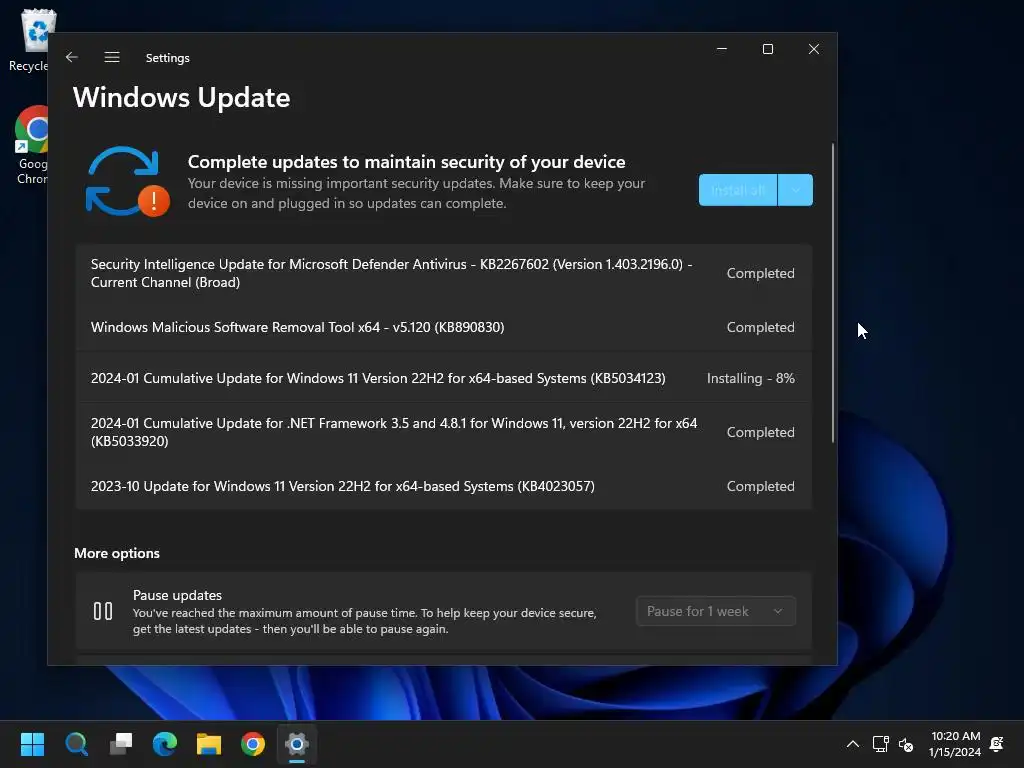Open the Pause for 1 week dropdown

point(716,611)
